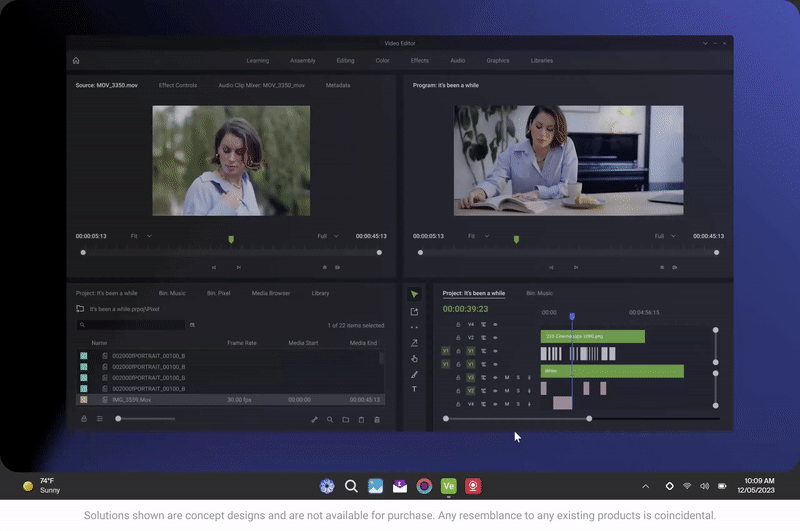Viewport: 800px width, 531px height.
Task: Click the Automate to Sequence icon
Action: tap(314, 420)
